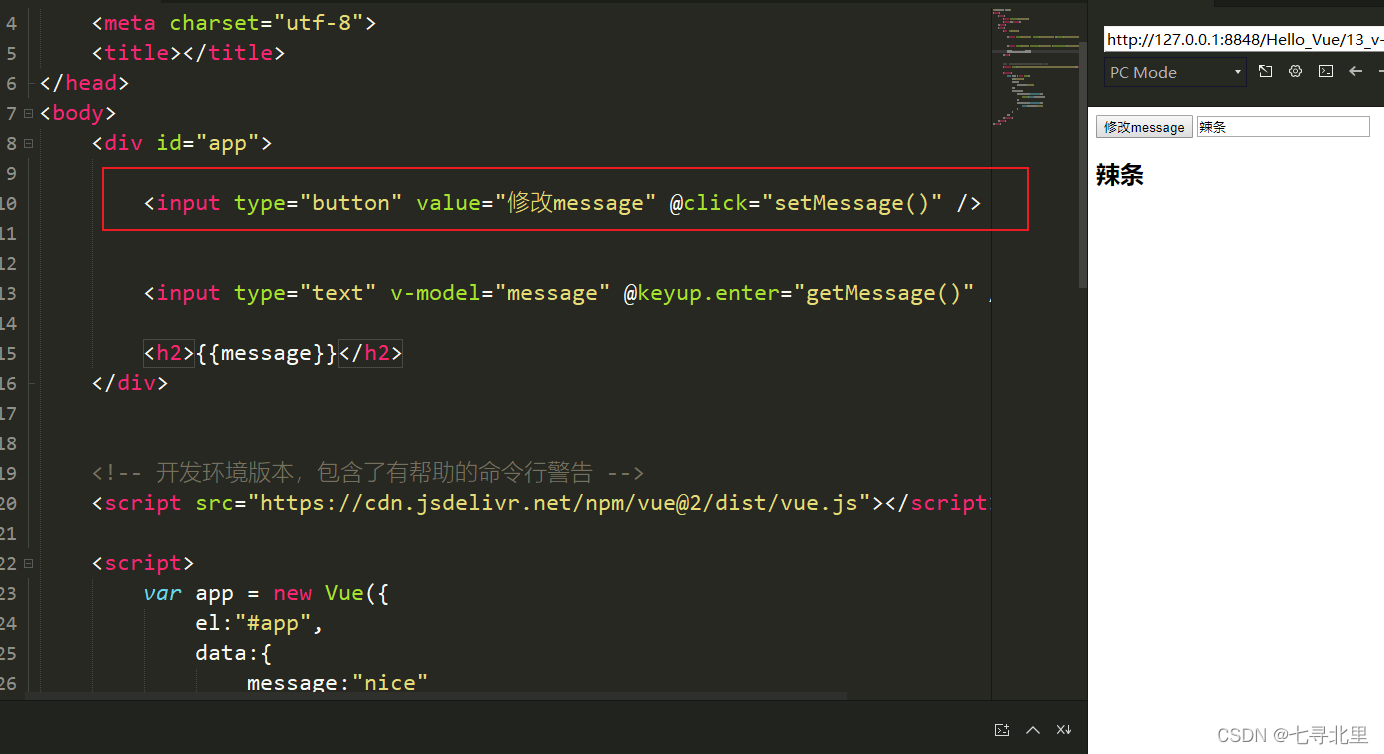Click the "var app = new Vue({" line
Viewport: 1384px width, 754px height.
pyautogui.click(x=266, y=592)
